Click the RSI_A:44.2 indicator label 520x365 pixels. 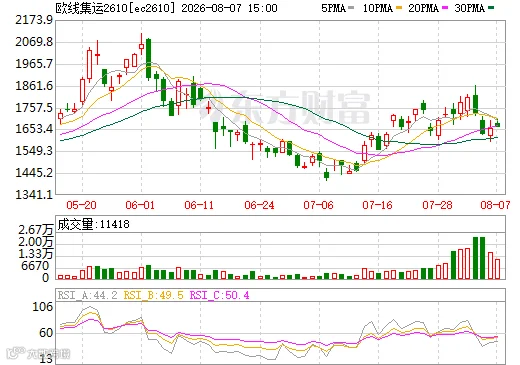coord(88,295)
